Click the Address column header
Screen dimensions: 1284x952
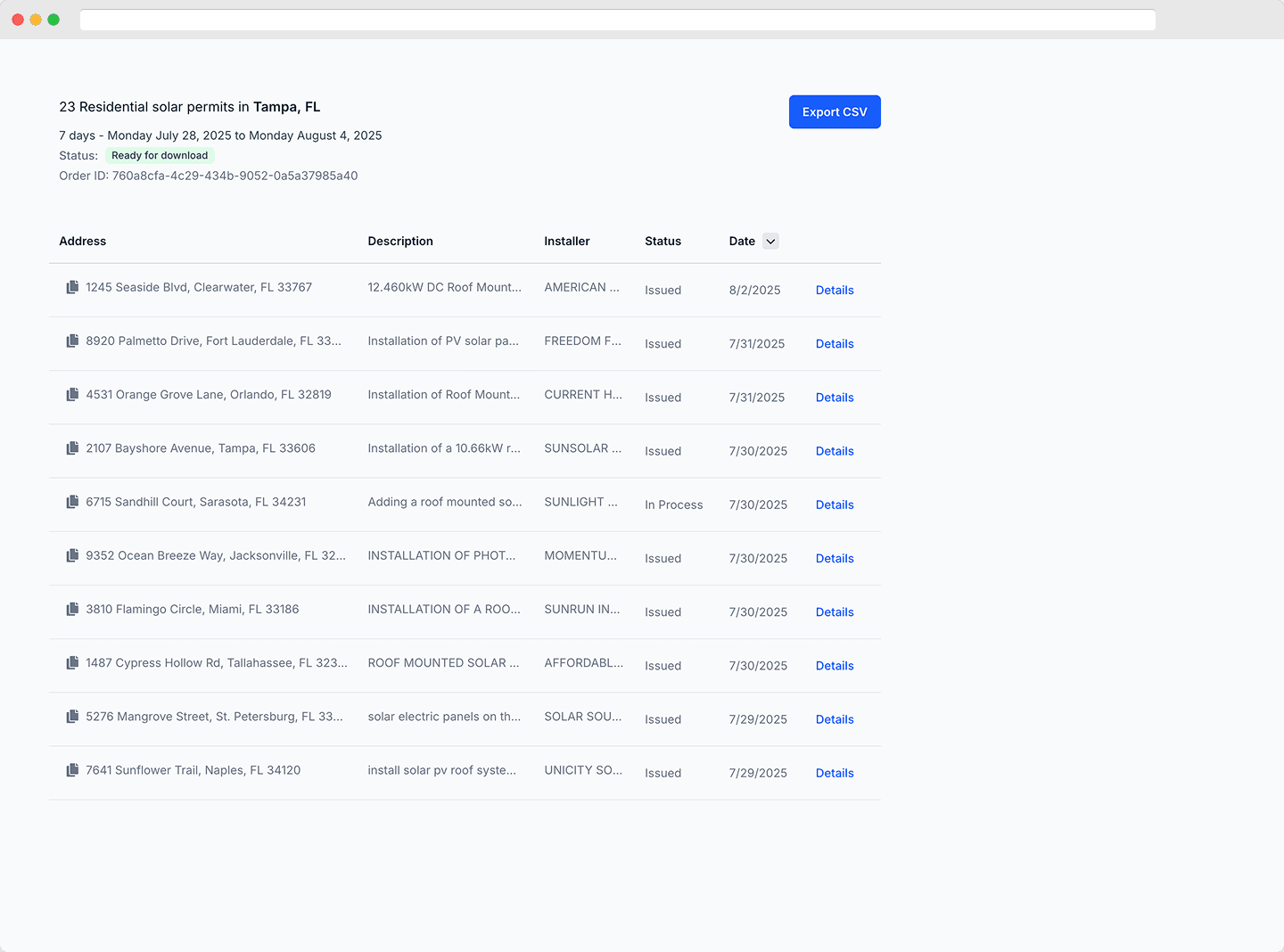tap(83, 242)
